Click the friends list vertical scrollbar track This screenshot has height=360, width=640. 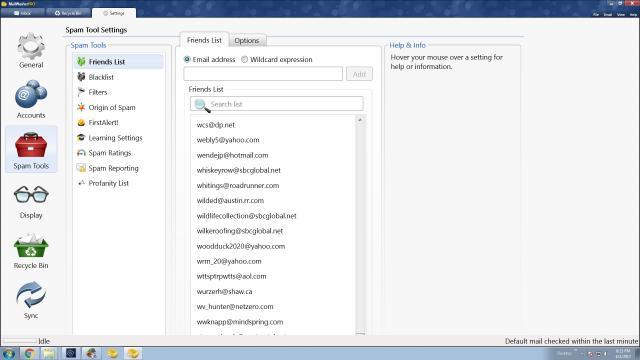(x=360, y=229)
